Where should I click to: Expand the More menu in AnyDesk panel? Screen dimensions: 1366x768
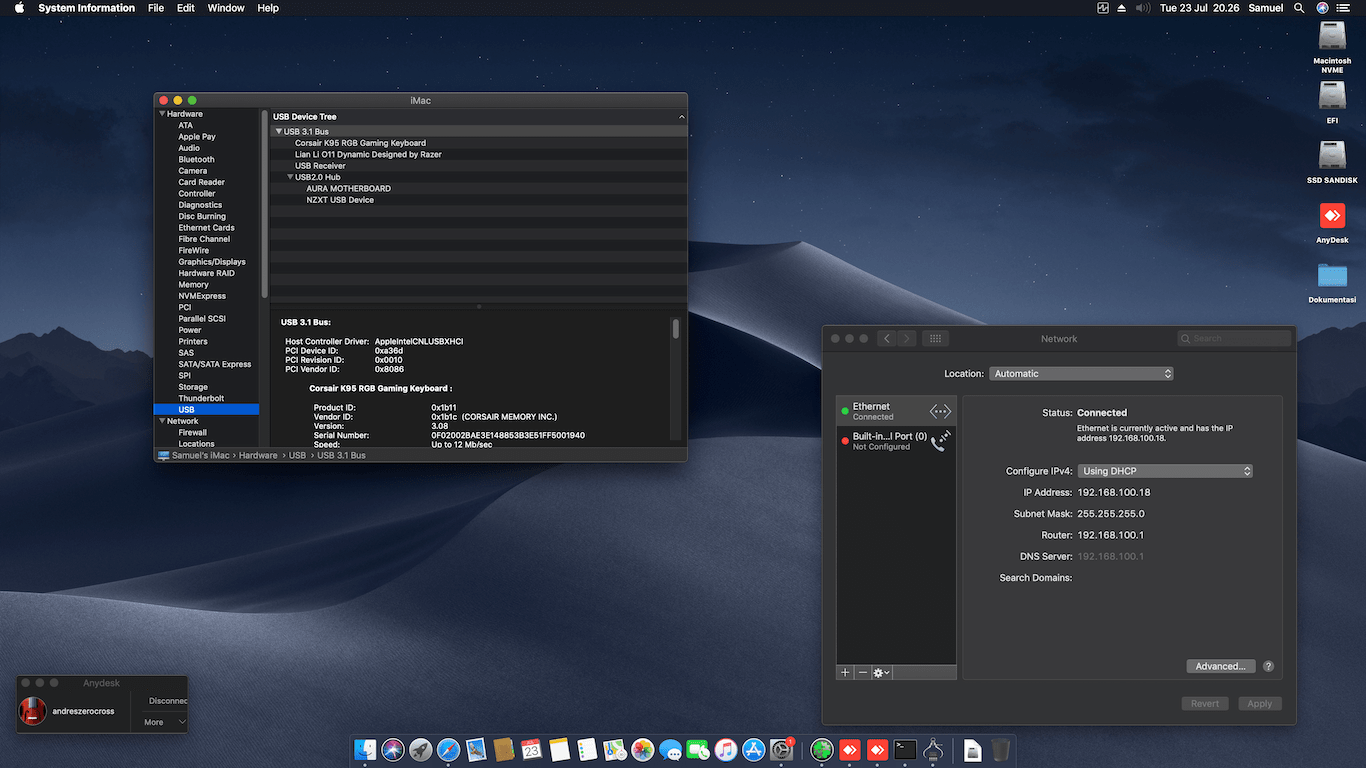165,722
